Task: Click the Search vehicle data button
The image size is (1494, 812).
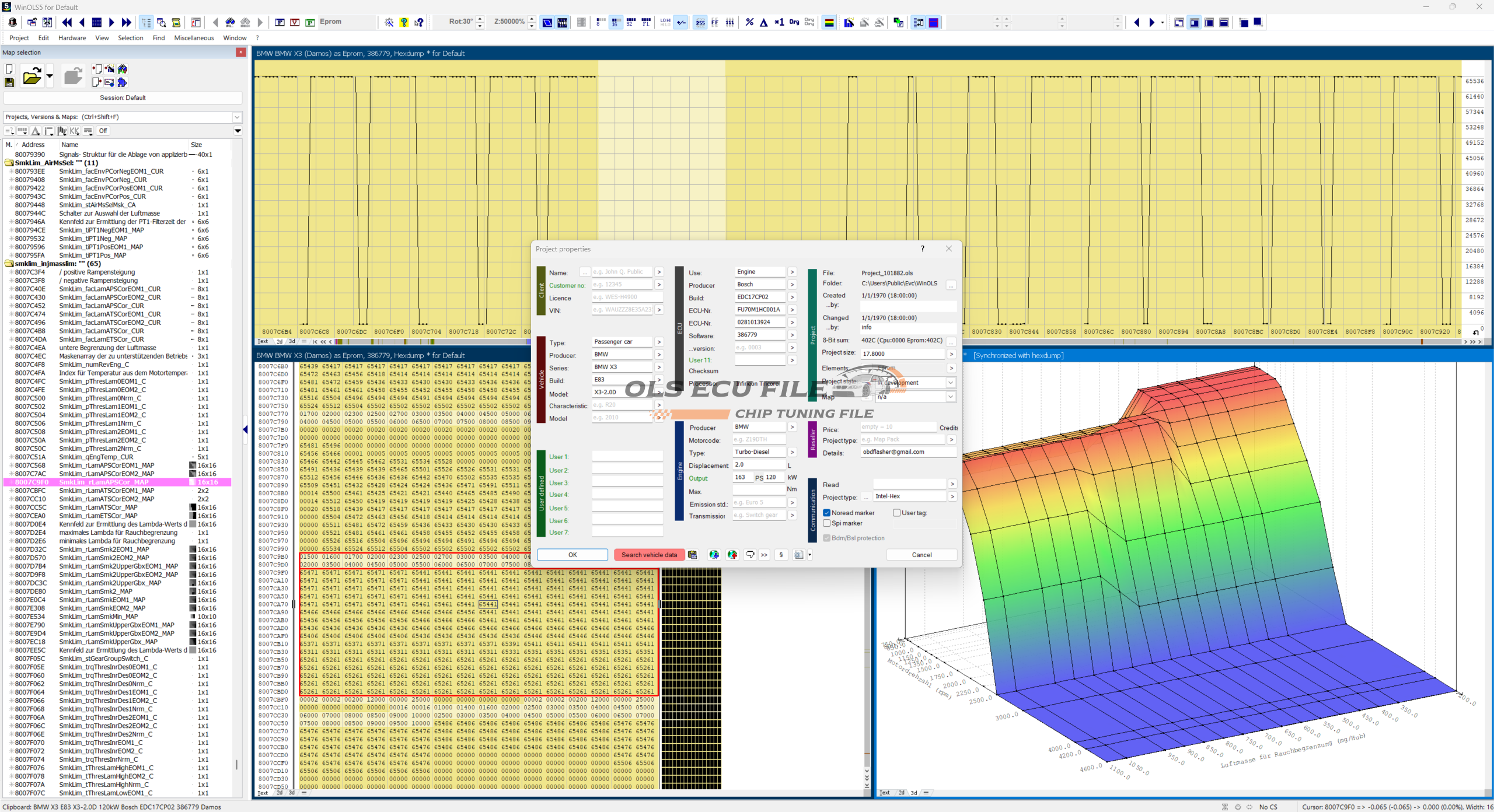Action: [x=648, y=555]
